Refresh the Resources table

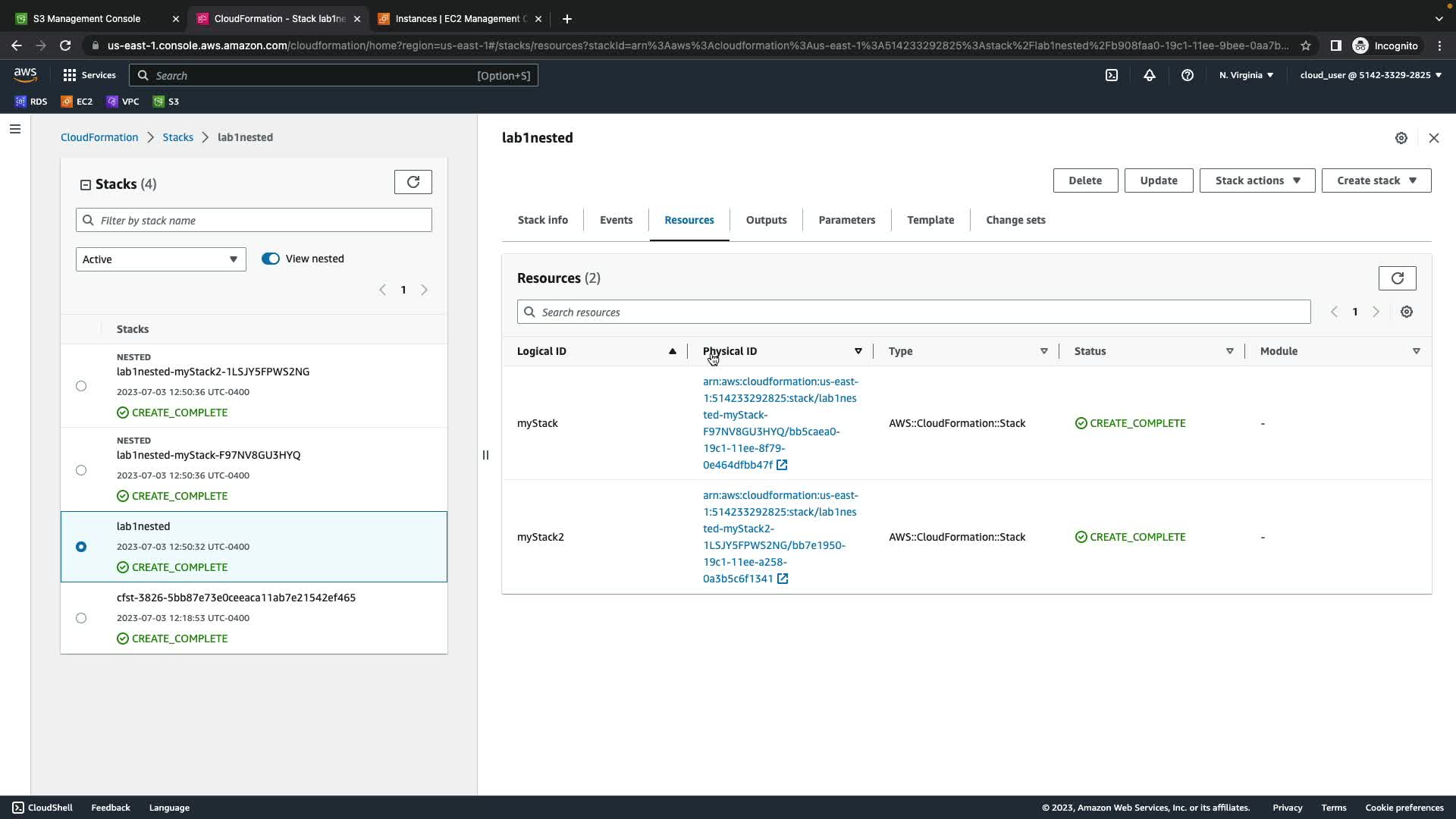coord(1397,278)
